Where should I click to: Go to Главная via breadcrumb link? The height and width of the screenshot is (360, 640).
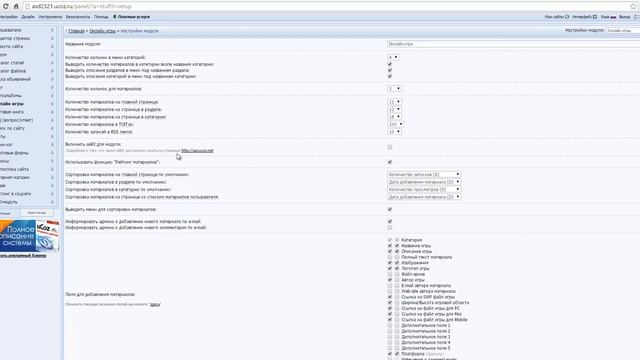pyautogui.click(x=76, y=31)
